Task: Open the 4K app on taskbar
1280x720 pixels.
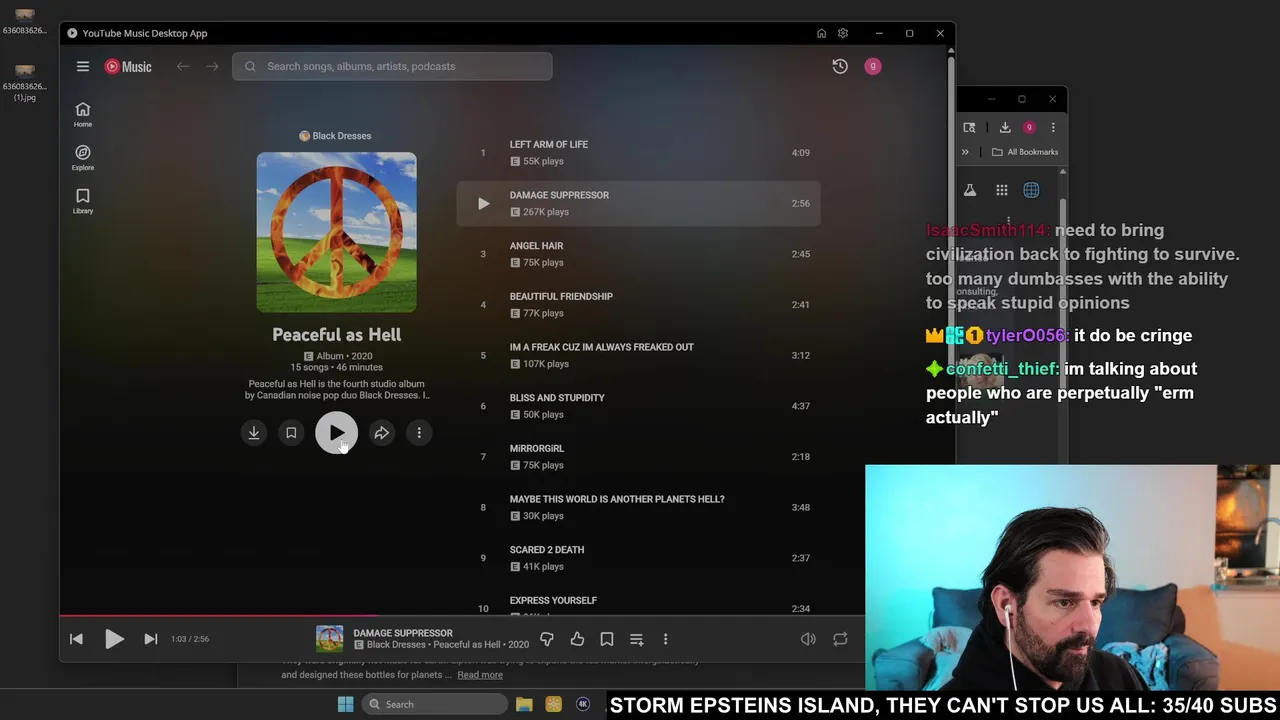Action: point(583,704)
